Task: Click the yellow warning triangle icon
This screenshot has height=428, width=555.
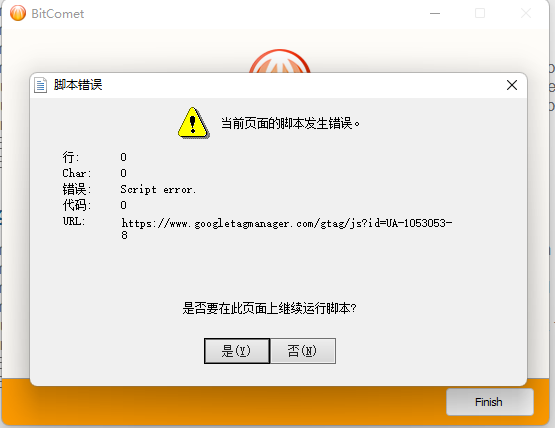Action: click(x=193, y=123)
